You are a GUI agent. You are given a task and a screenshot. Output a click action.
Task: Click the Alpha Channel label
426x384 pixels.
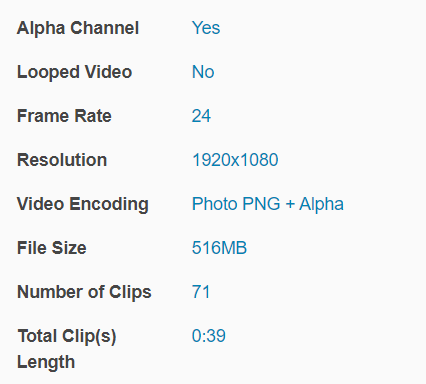(x=78, y=28)
